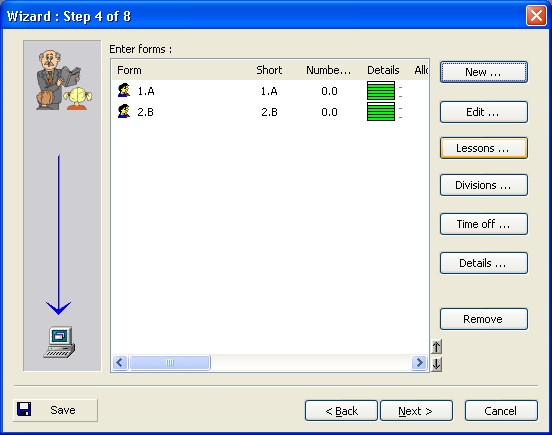Open the Time off settings
The width and height of the screenshot is (552, 435).
[484, 224]
